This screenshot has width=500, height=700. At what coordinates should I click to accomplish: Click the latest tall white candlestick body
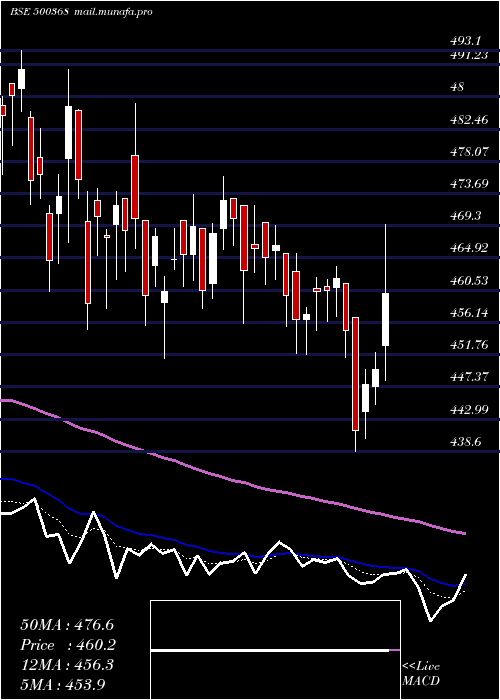tap(385, 319)
